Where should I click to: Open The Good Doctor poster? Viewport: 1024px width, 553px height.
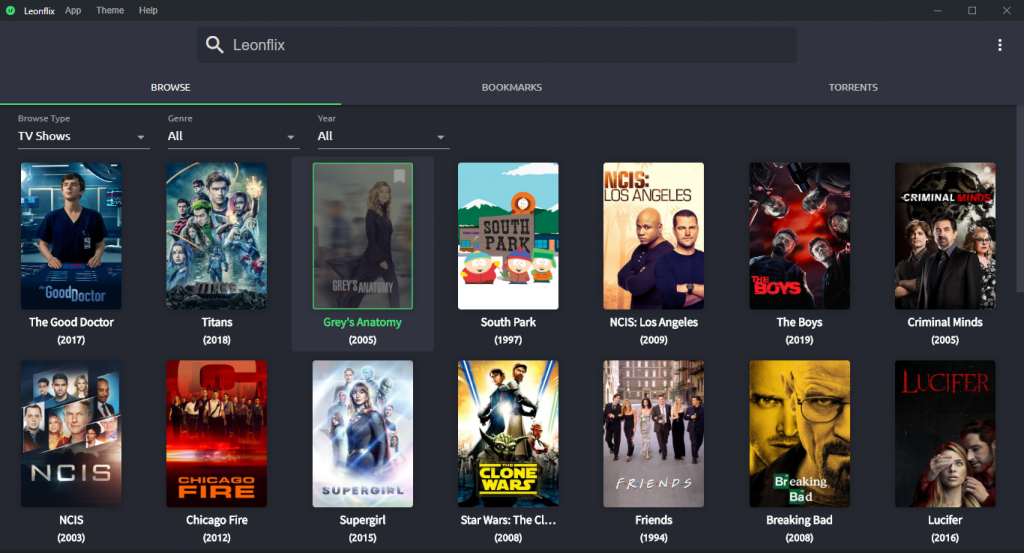click(71, 236)
